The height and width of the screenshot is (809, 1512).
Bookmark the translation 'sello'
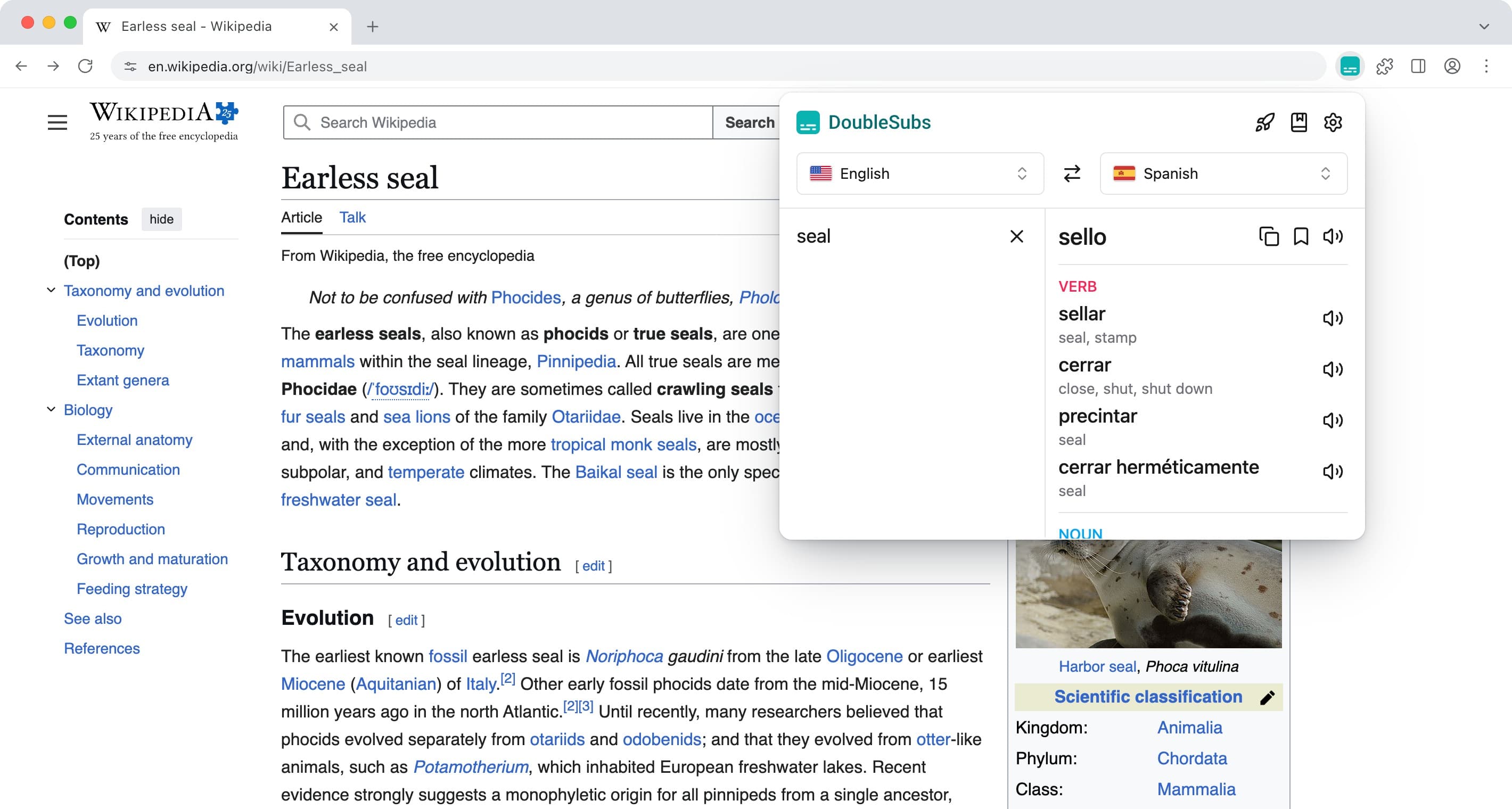click(x=1301, y=236)
